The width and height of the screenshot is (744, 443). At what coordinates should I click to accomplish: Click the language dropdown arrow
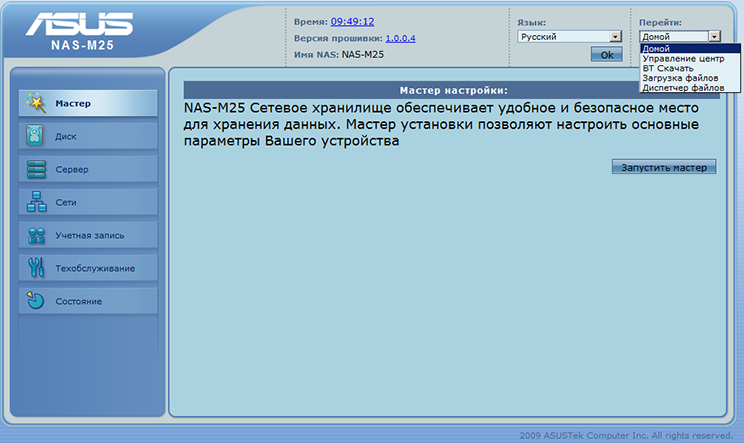(x=615, y=37)
